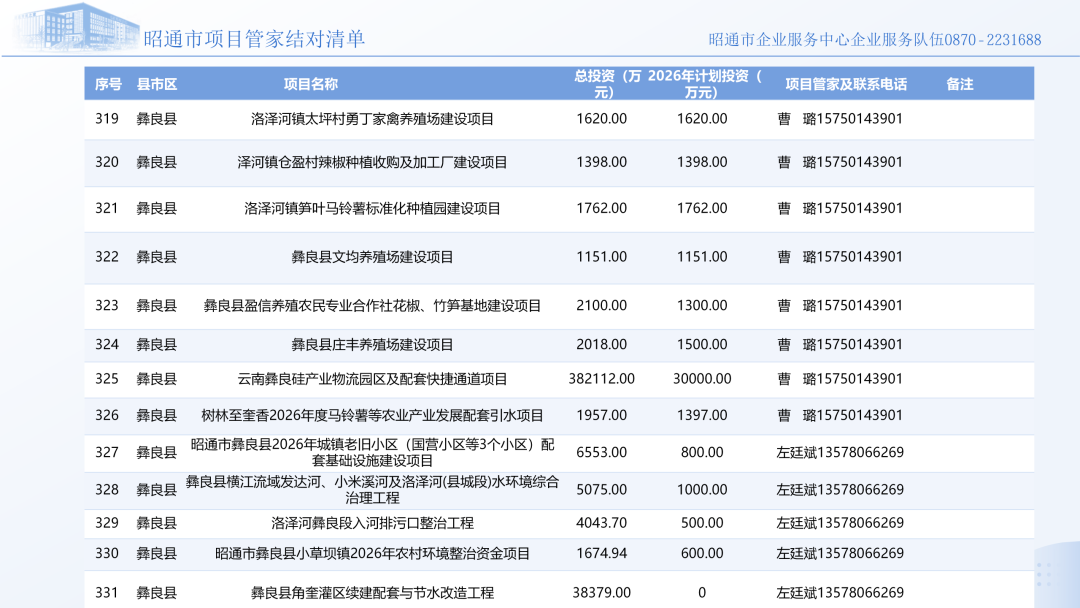Click the 县市区 column header
The image size is (1080, 608).
tap(156, 84)
